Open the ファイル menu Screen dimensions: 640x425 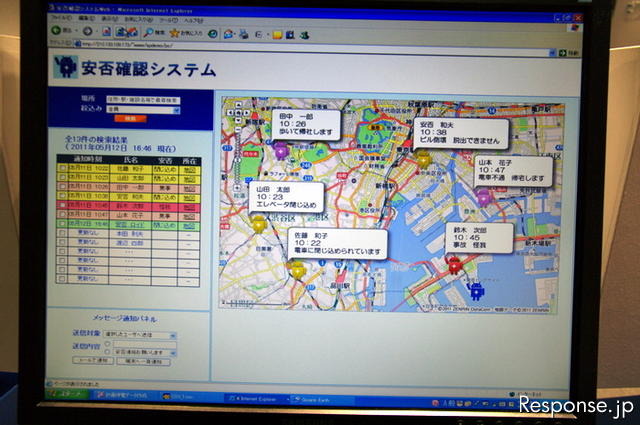point(61,18)
